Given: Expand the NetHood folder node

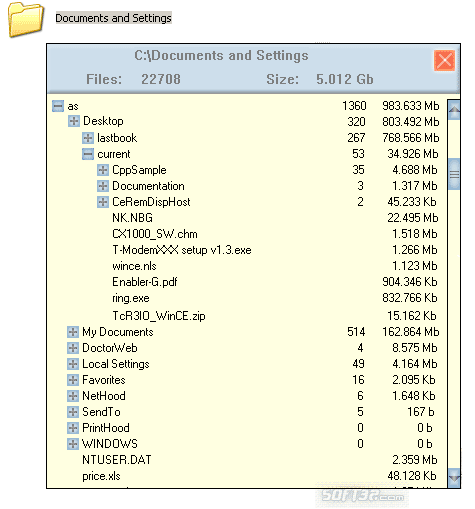Looking at the screenshot, I should click(x=73, y=396).
